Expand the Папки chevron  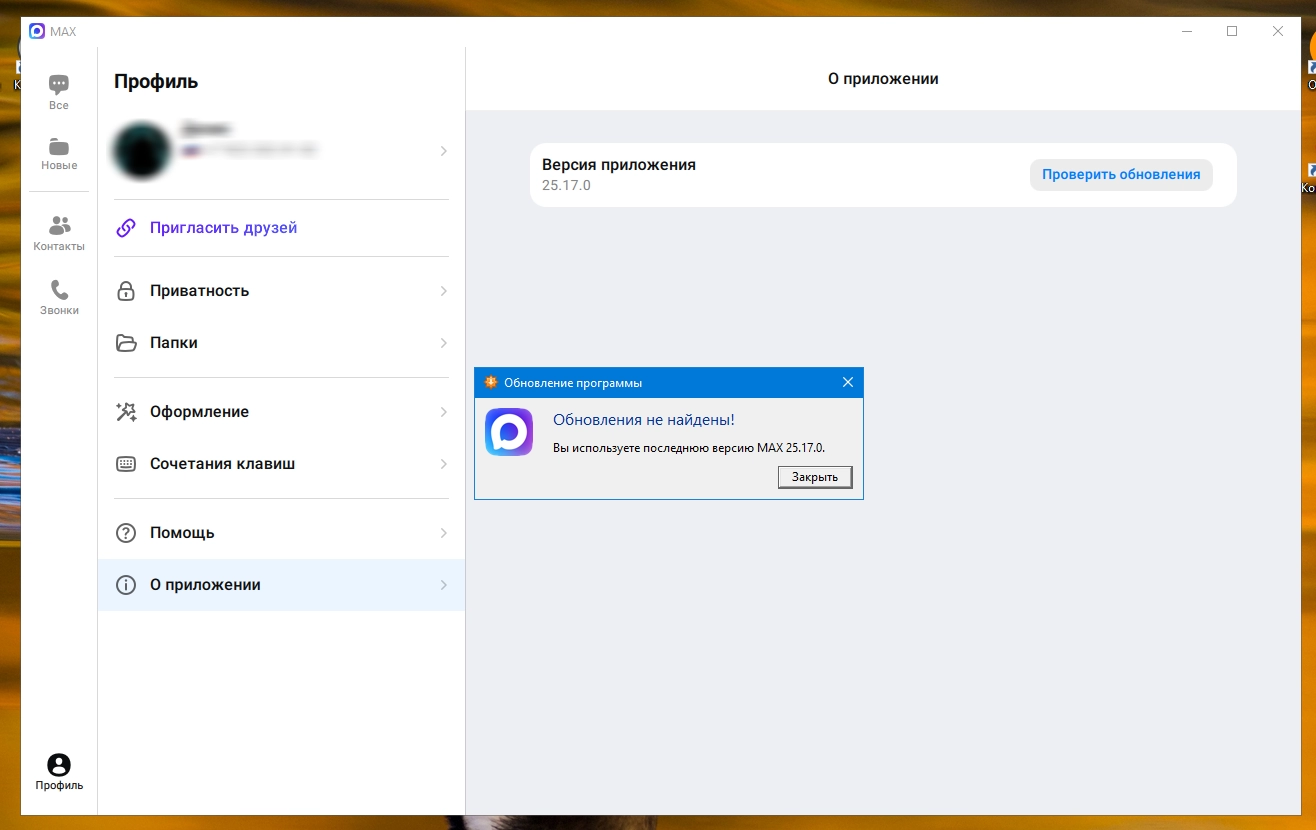tap(443, 343)
